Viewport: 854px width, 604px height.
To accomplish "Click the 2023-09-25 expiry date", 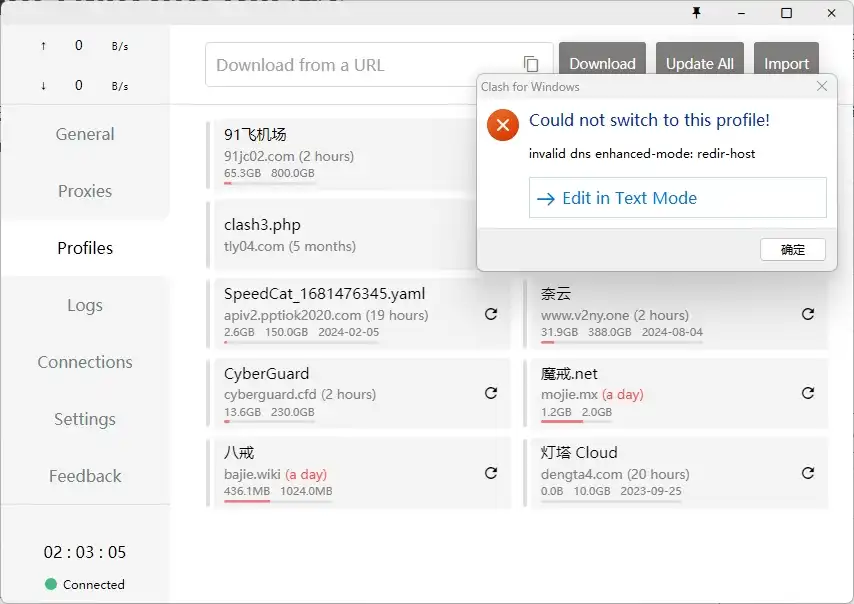I will pyautogui.click(x=651, y=491).
